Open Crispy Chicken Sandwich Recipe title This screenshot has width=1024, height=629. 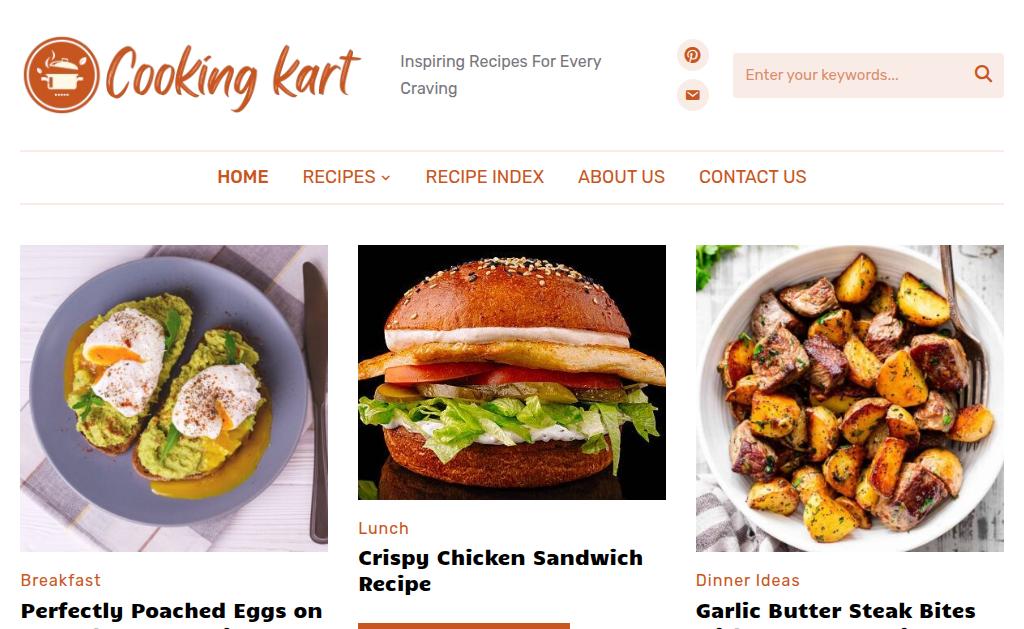pos(501,571)
